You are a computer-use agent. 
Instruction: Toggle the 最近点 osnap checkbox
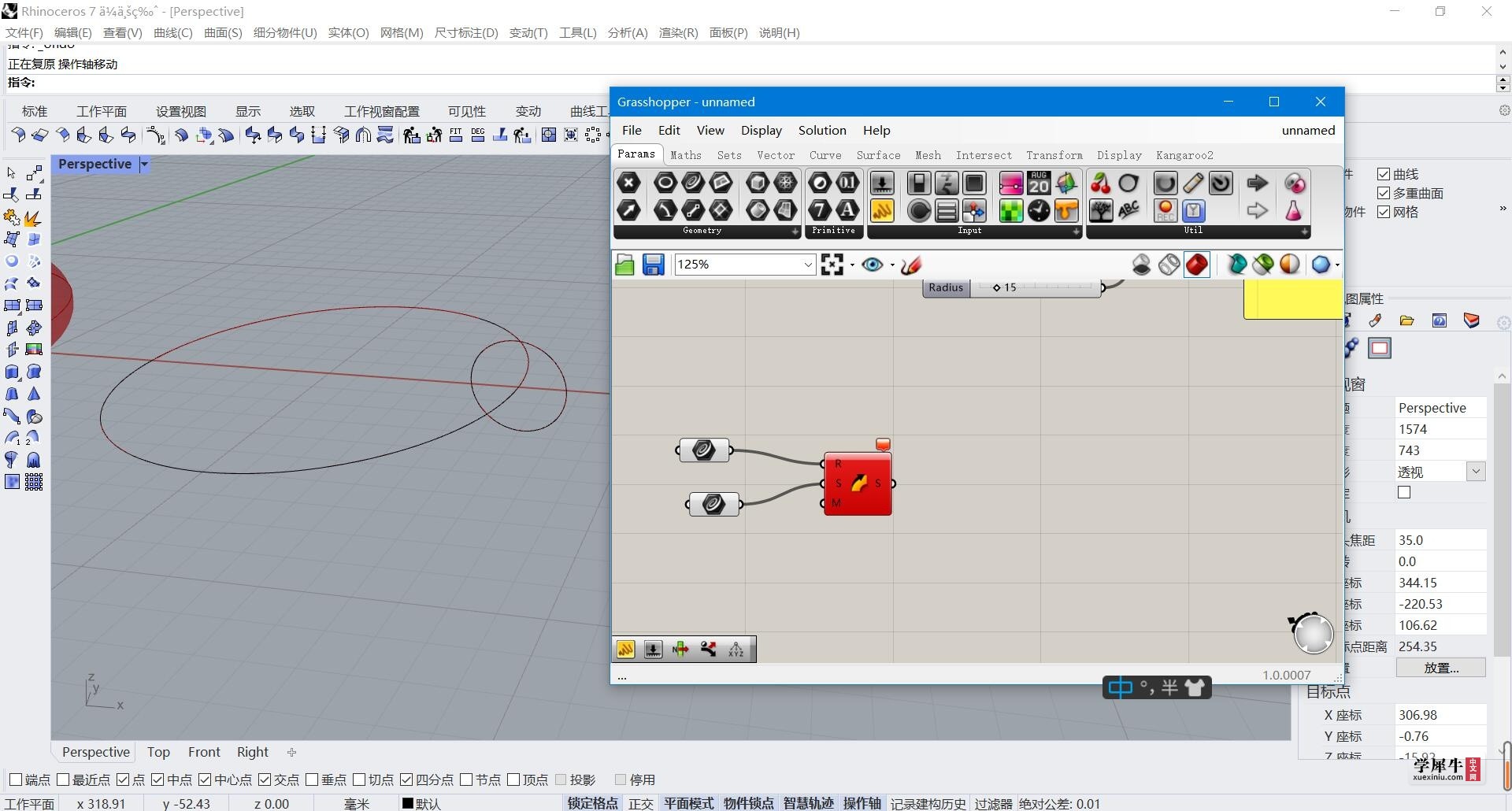pyautogui.click(x=63, y=780)
